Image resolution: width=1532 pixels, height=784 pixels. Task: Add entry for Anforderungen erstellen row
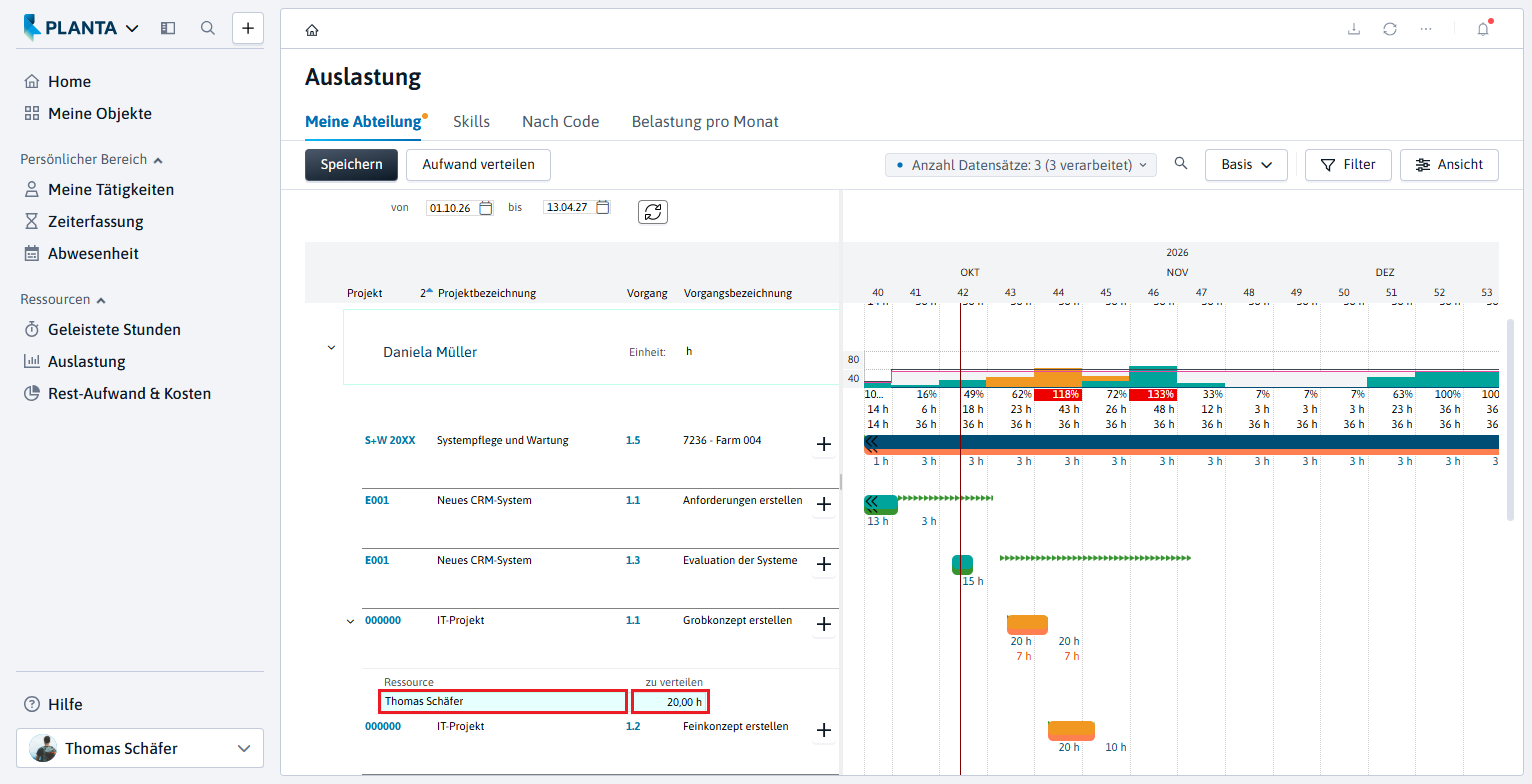(x=824, y=505)
